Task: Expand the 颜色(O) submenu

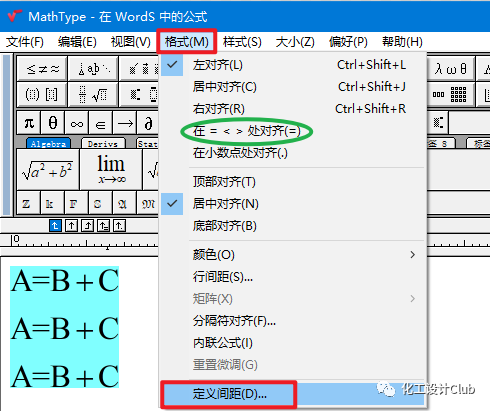Action: point(292,255)
